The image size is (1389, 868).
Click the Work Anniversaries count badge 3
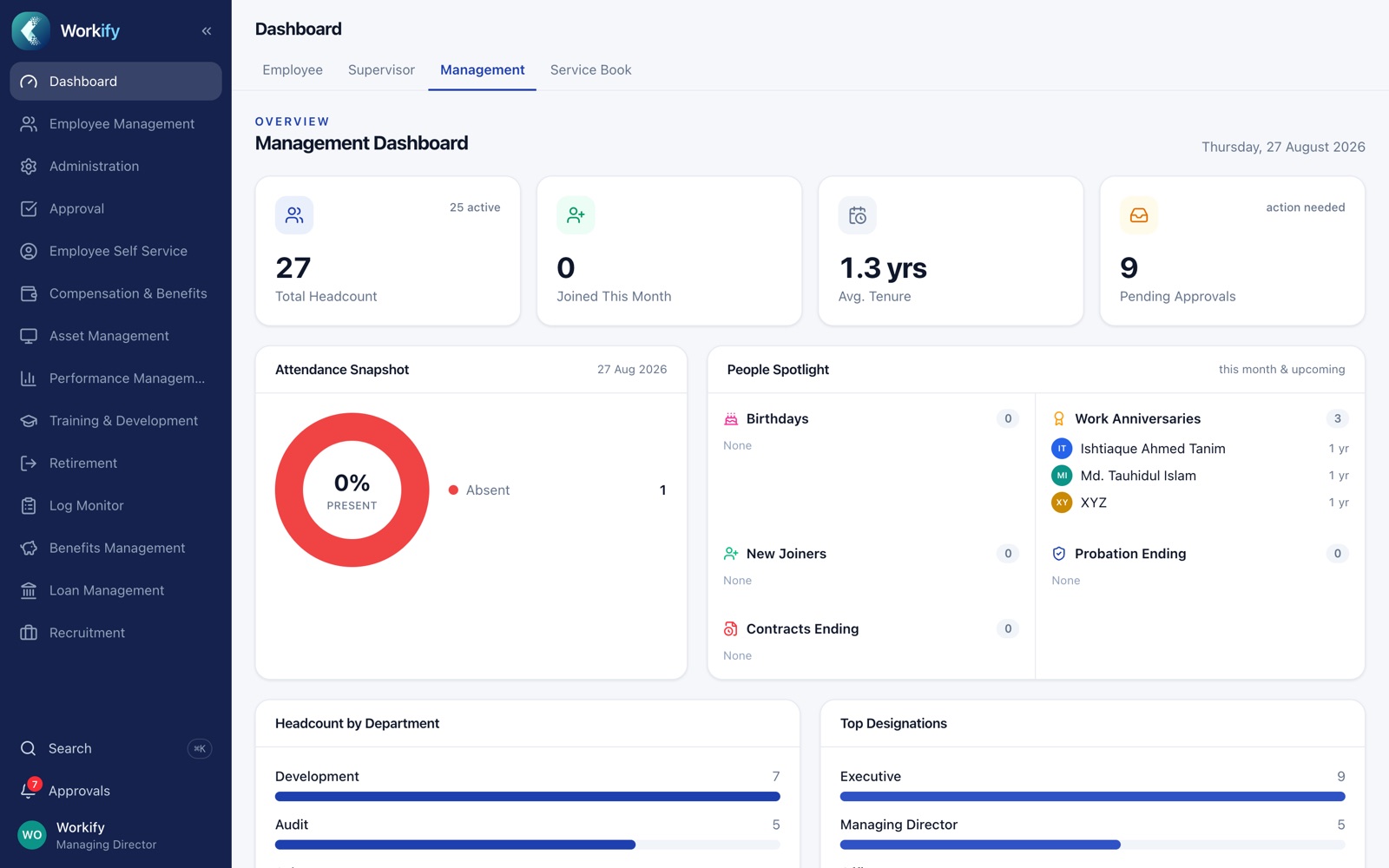point(1338,419)
